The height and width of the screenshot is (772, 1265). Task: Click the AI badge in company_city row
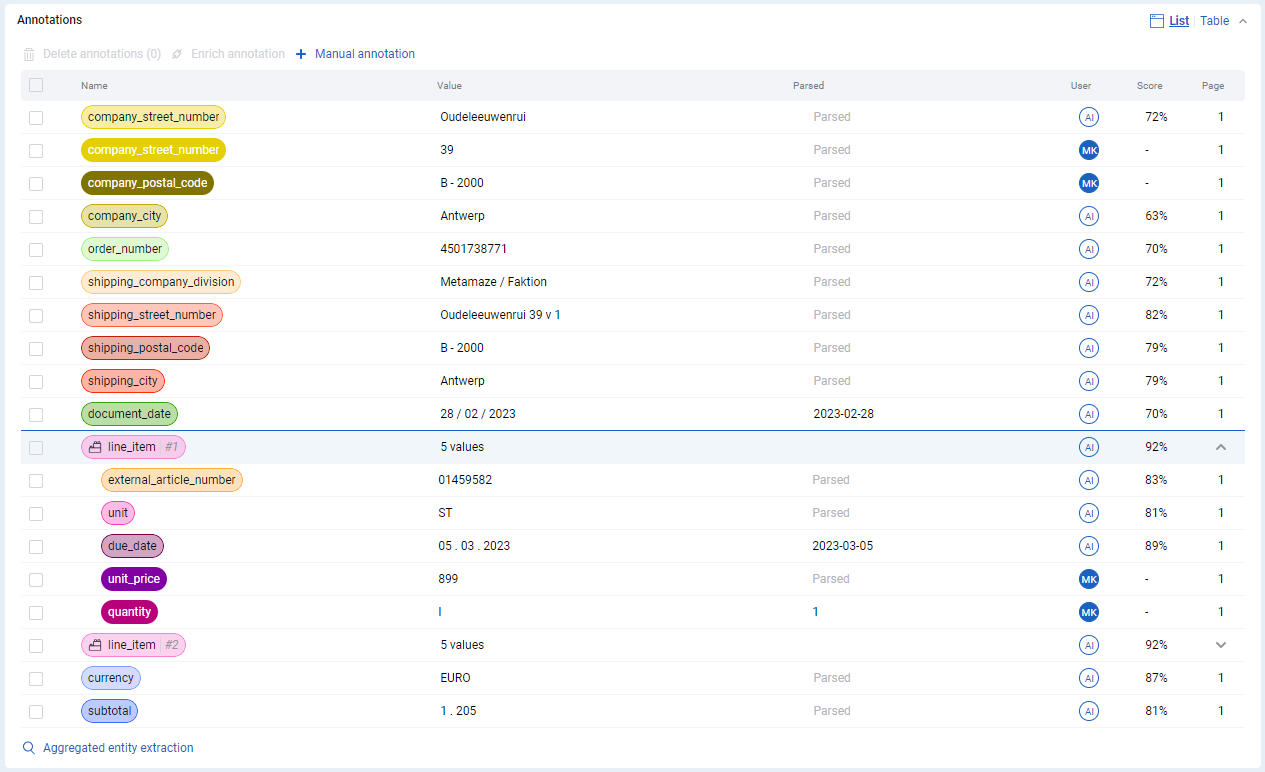tap(1089, 216)
